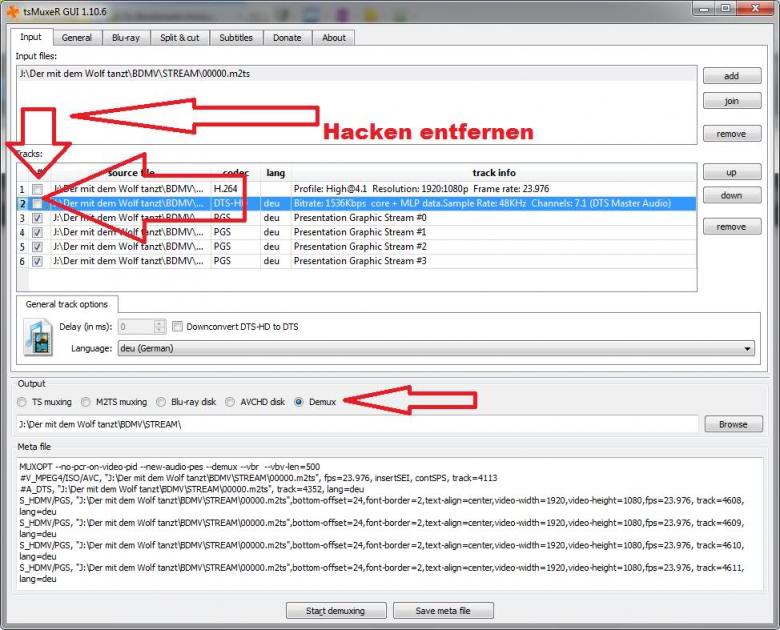The height and width of the screenshot is (630, 780).
Task: Switch to Split & cut tab
Action: (x=180, y=38)
